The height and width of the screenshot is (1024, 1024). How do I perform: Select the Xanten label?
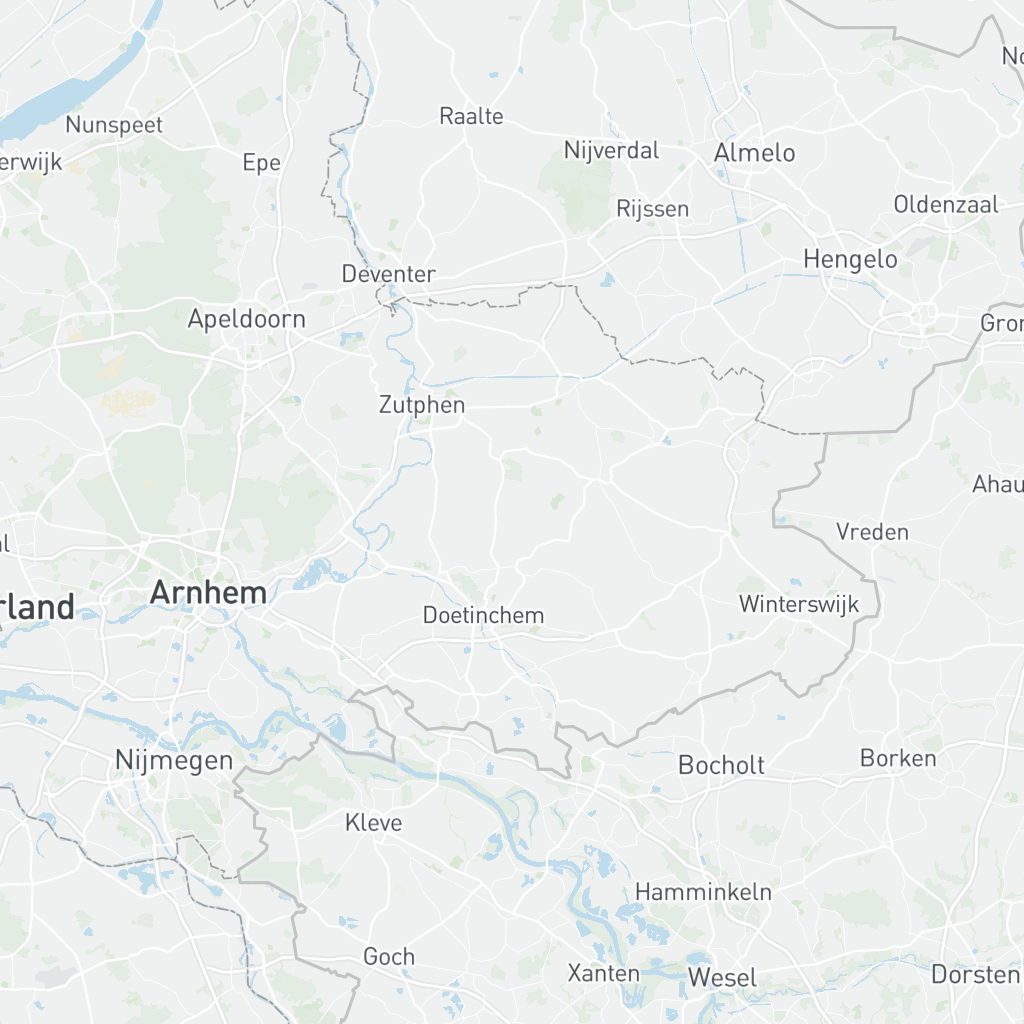tap(603, 974)
